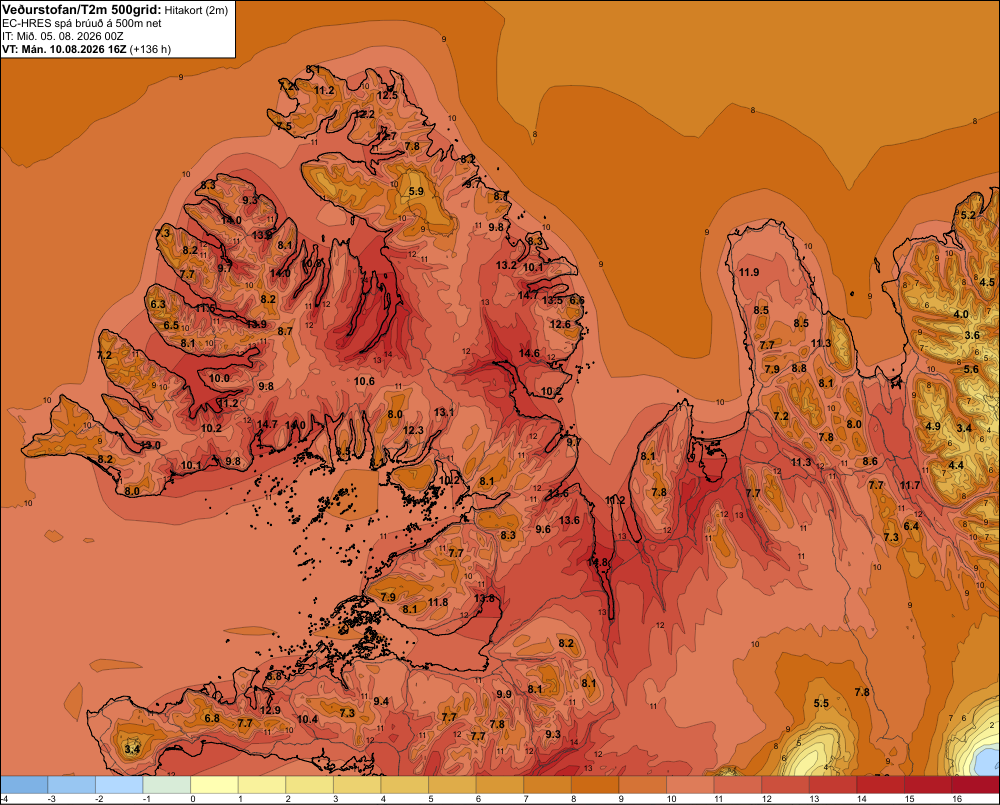Screen dimensions: 1000x805
Task: Click the 4.5 temperature value on the map
Action: [x=987, y=282]
